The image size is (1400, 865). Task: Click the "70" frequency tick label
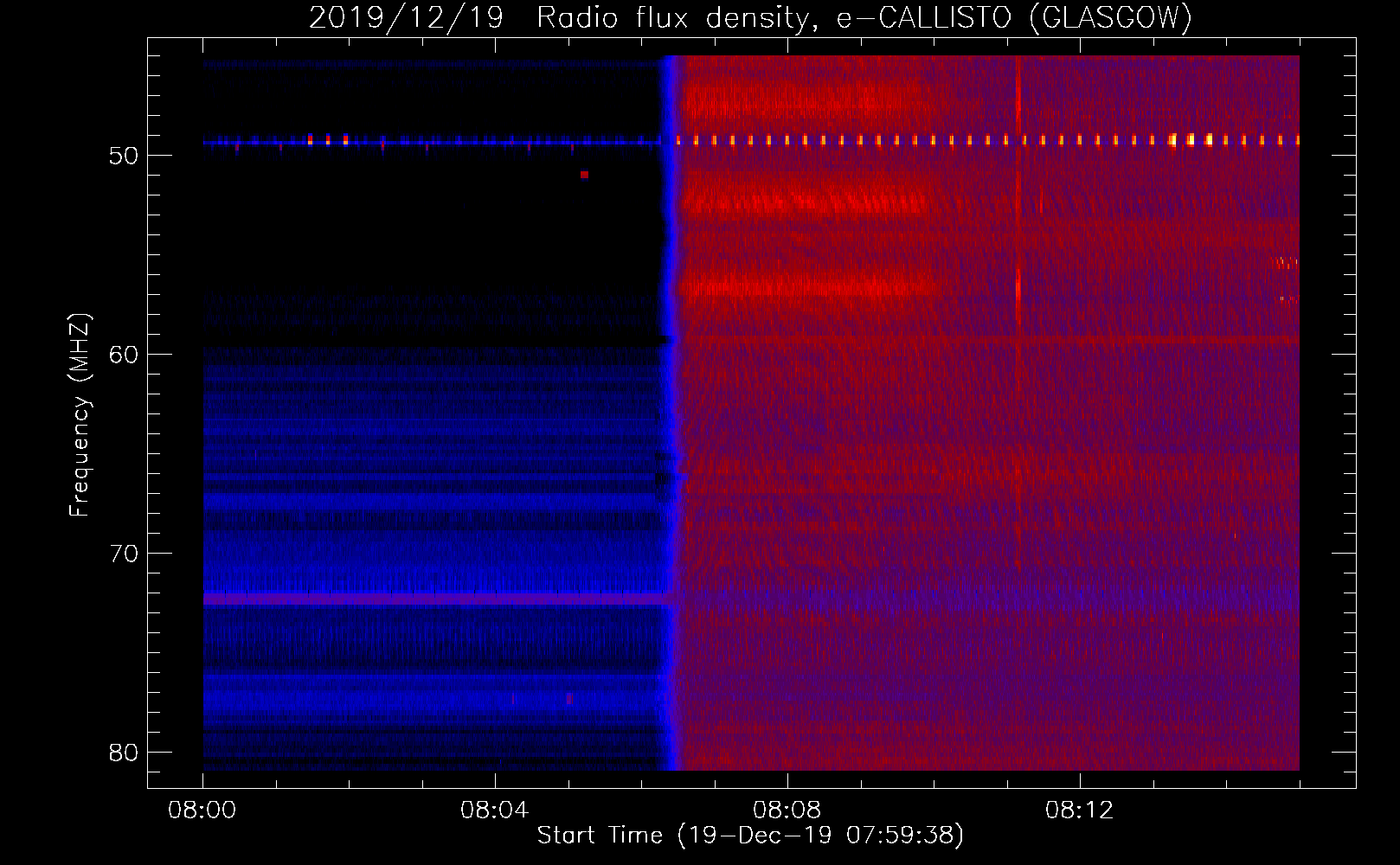click(124, 554)
